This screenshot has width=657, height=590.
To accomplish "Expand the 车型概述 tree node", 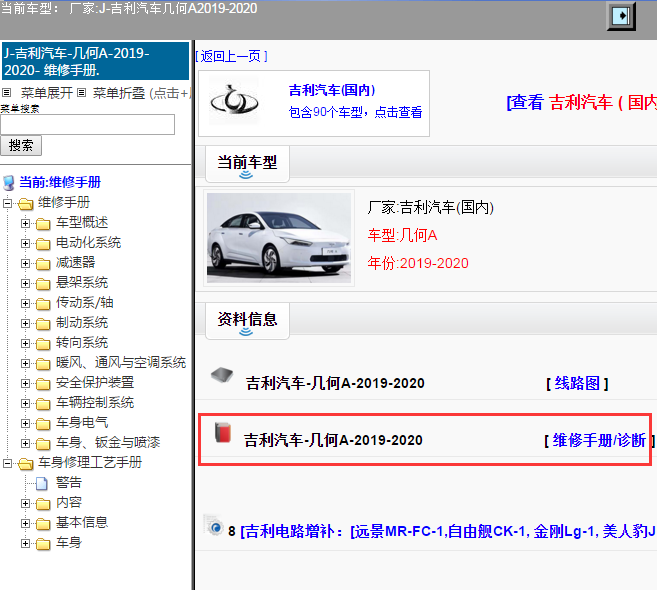I will [x=25, y=224].
